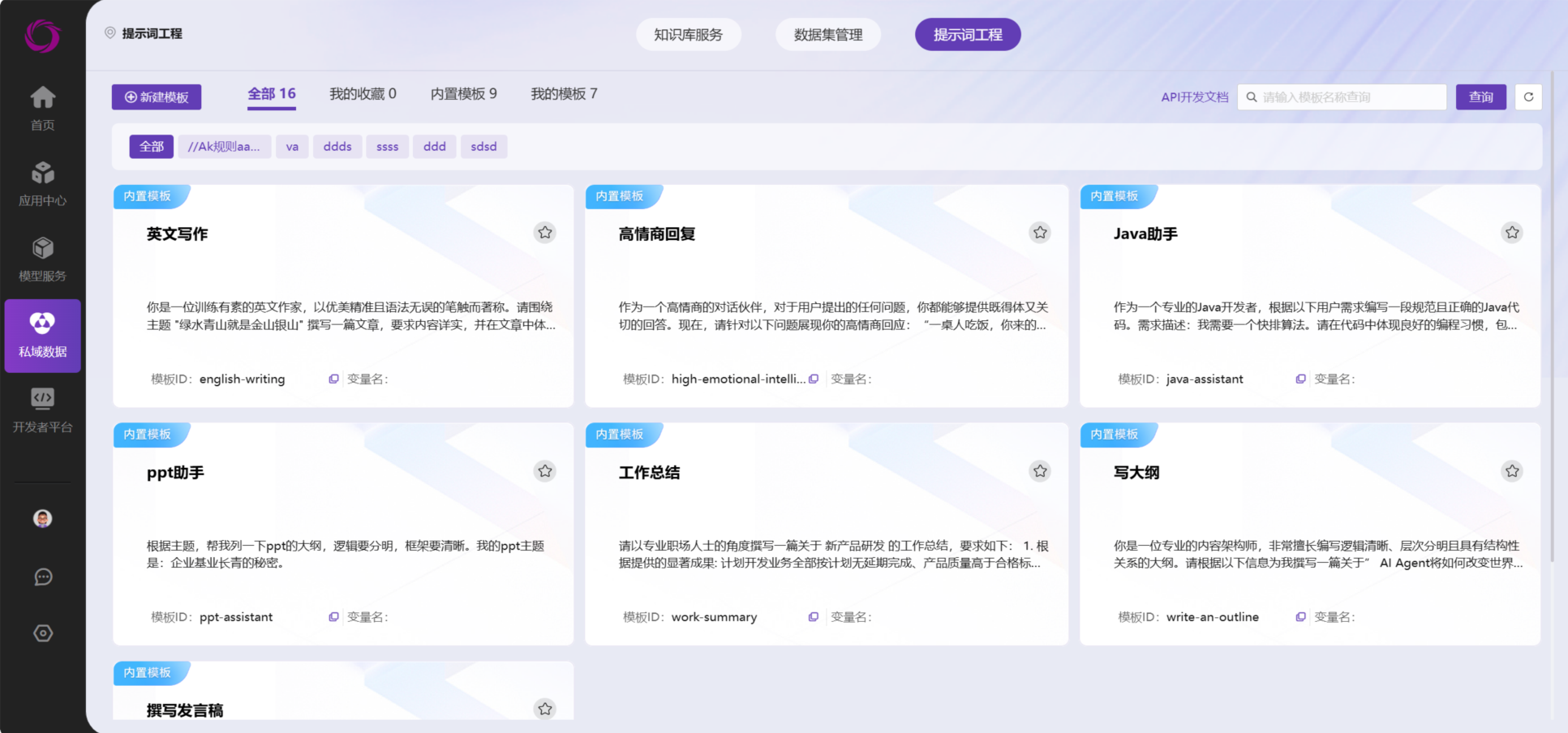
Task: Open the ppt助手 template title
Action: pyautogui.click(x=175, y=473)
